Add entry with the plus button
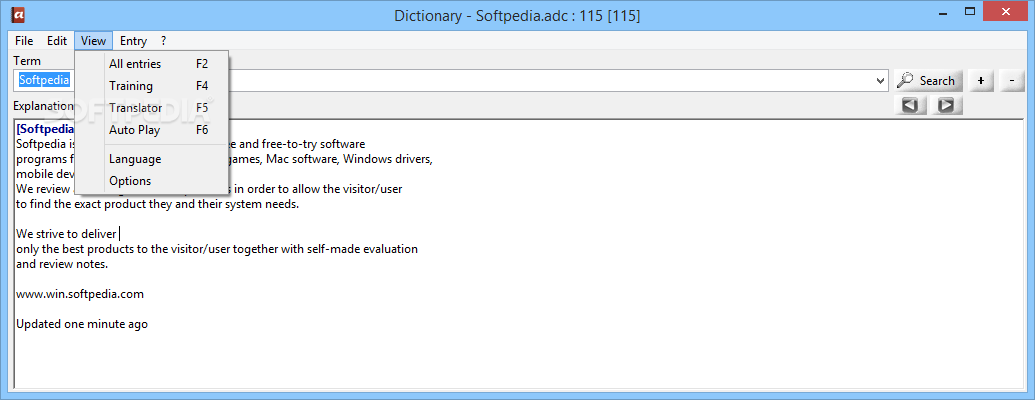 (x=981, y=81)
